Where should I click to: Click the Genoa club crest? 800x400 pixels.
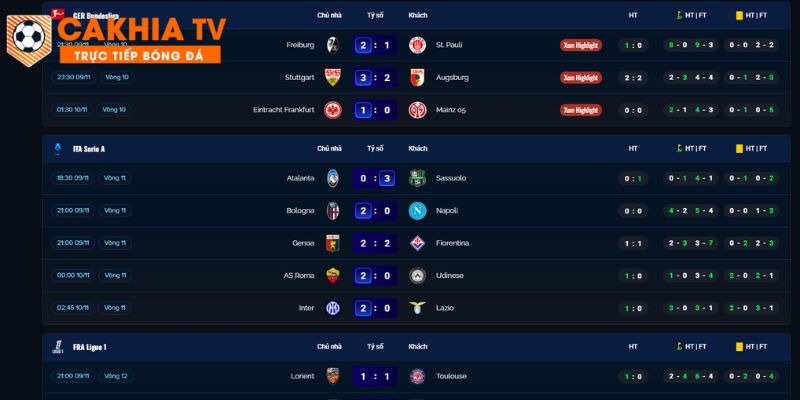(333, 243)
